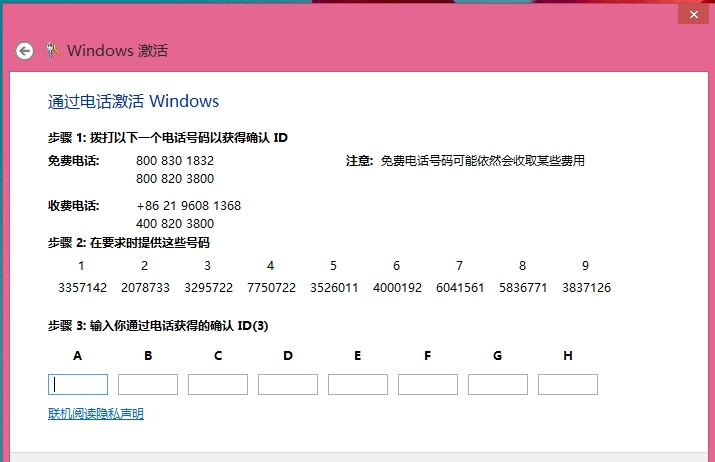Select confirmation ID field F

point(428,384)
